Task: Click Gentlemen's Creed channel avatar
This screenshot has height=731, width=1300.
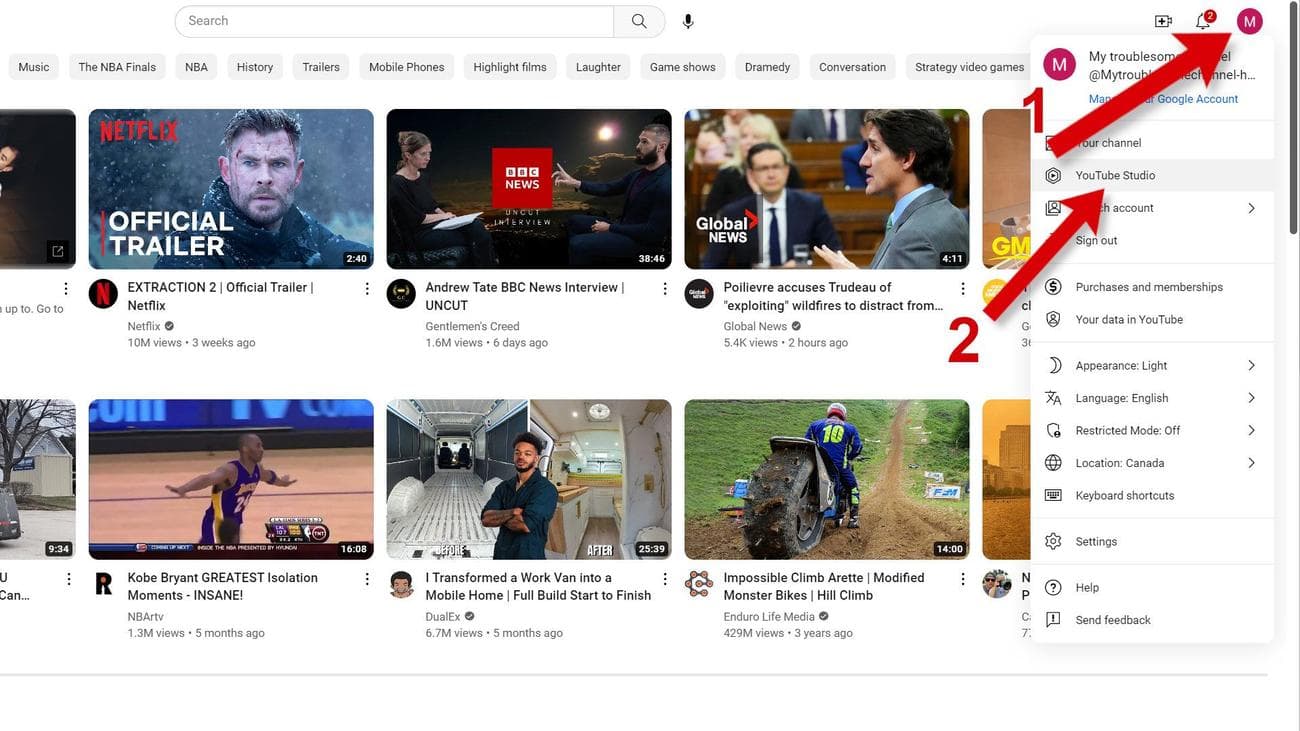Action: click(x=401, y=294)
